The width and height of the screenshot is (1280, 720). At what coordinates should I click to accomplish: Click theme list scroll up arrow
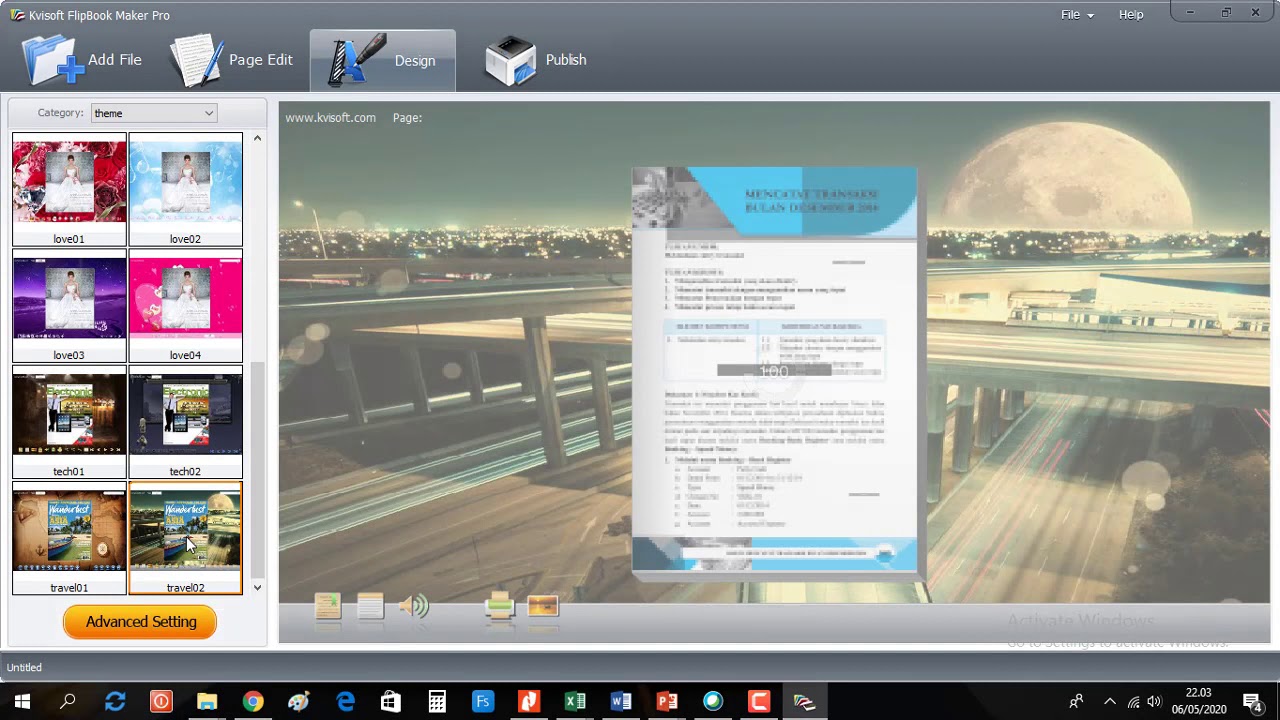(x=257, y=138)
